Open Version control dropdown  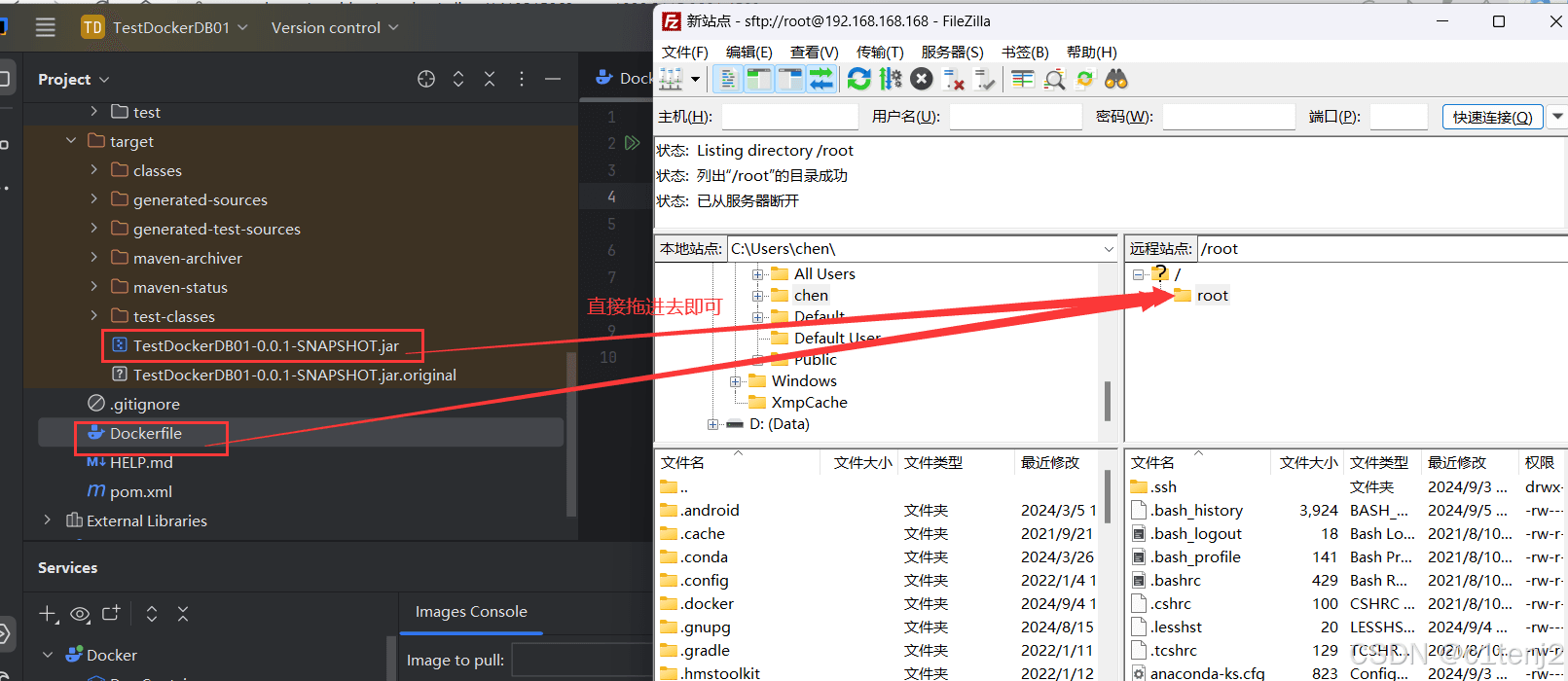pos(335,27)
